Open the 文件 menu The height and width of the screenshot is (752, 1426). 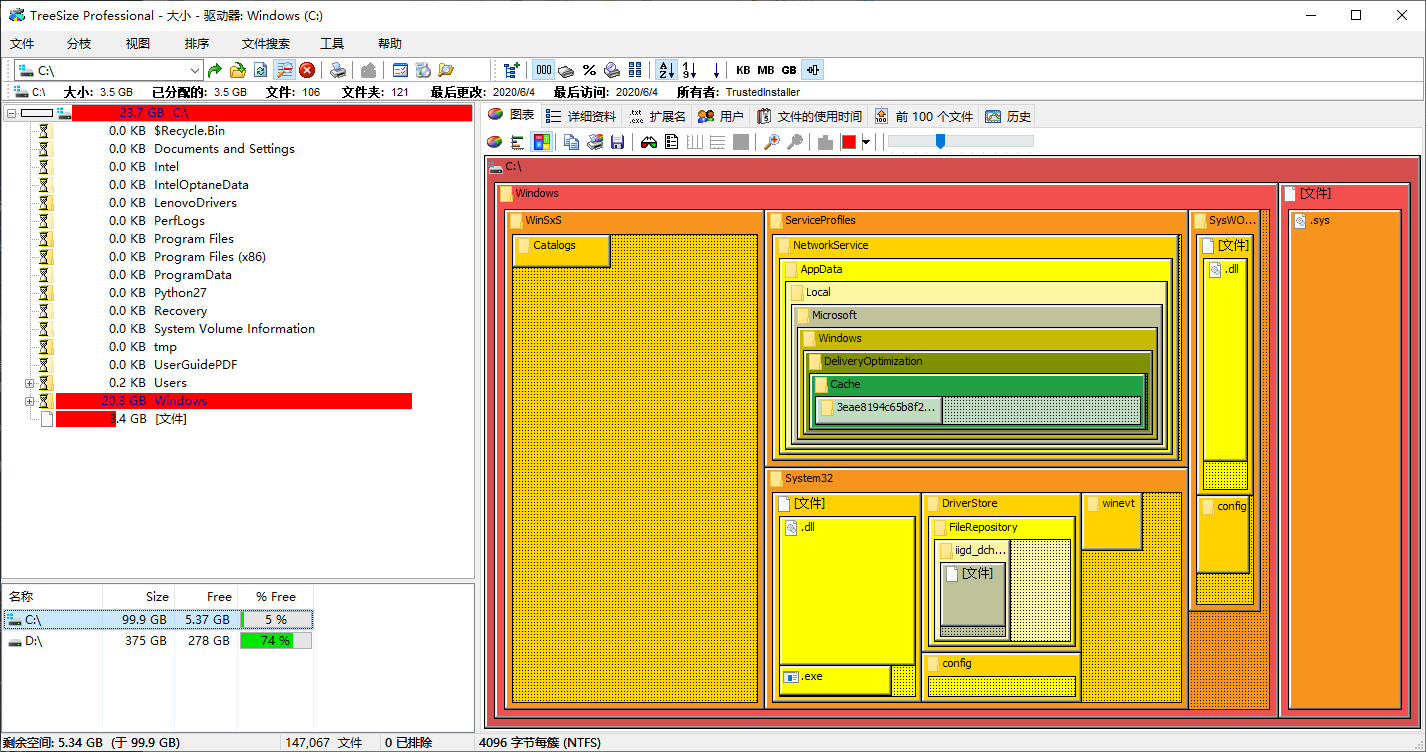coord(22,44)
